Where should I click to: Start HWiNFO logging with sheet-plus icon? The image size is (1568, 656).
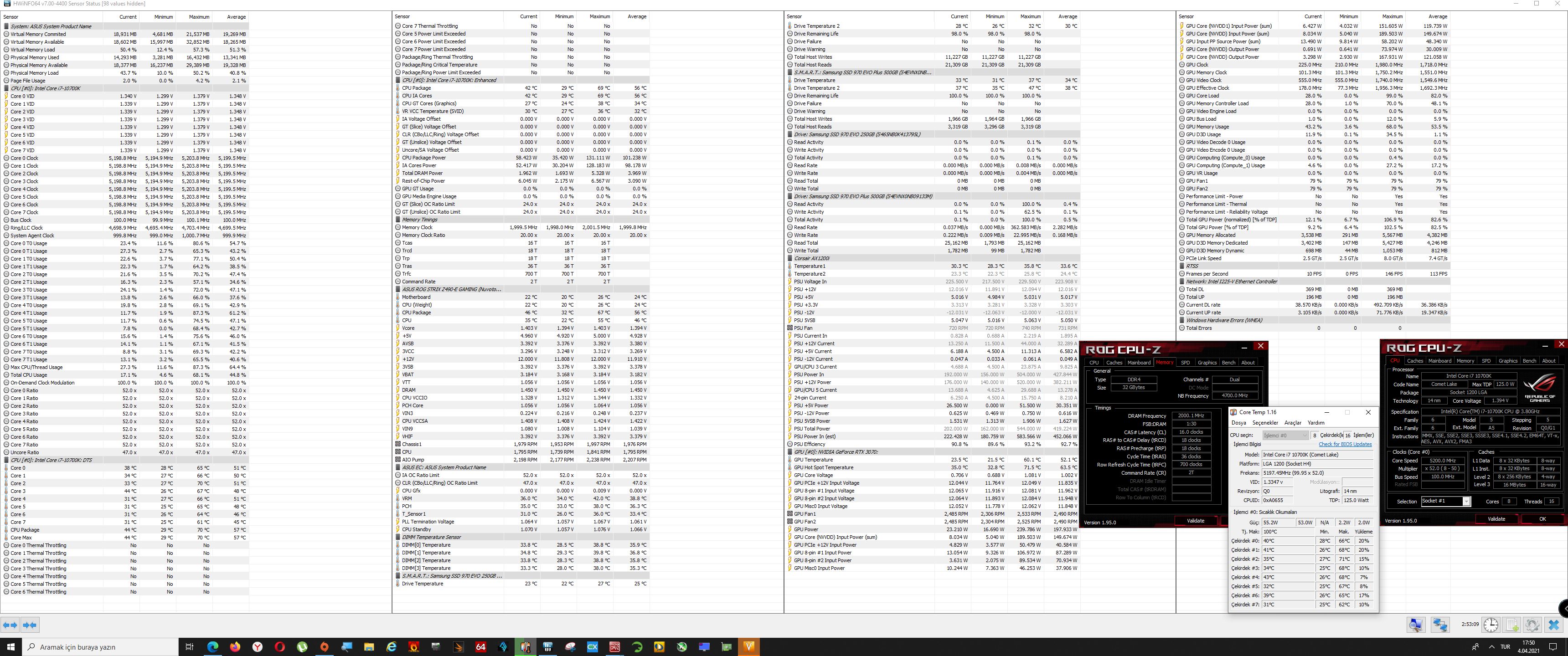click(1512, 625)
